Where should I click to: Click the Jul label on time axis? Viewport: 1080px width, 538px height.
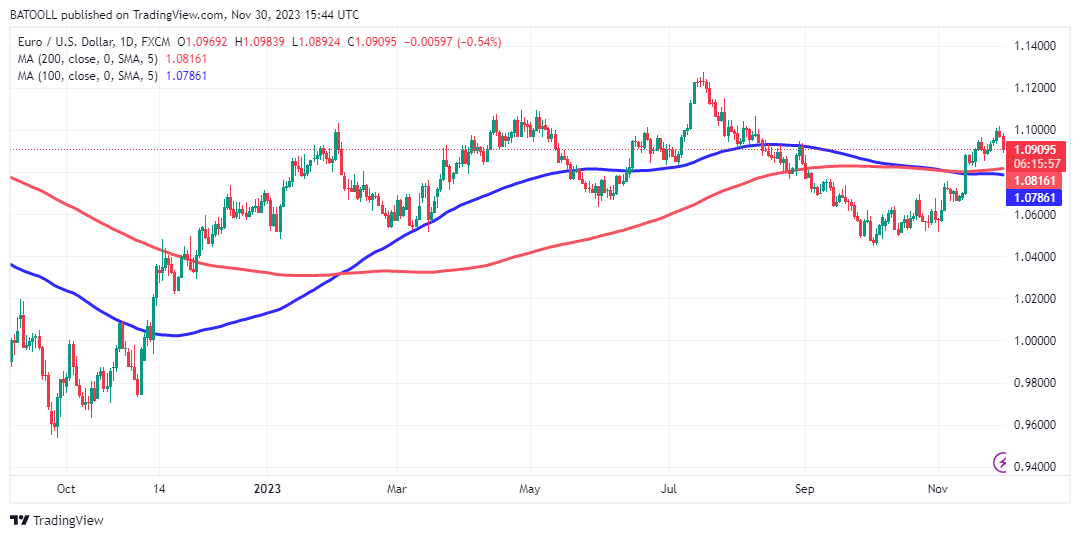click(x=670, y=489)
